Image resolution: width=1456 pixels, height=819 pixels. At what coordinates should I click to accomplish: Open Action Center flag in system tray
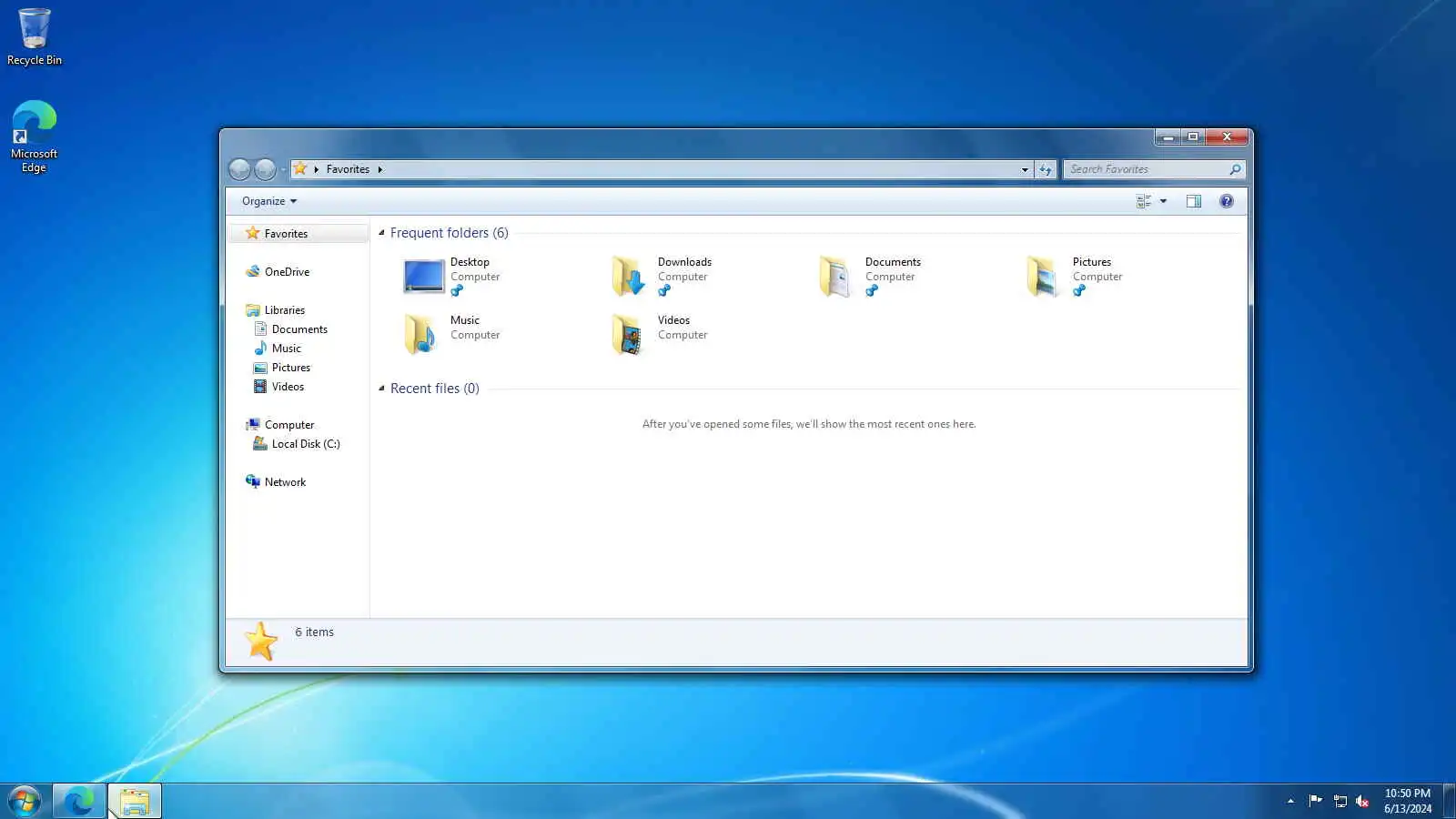click(x=1315, y=801)
